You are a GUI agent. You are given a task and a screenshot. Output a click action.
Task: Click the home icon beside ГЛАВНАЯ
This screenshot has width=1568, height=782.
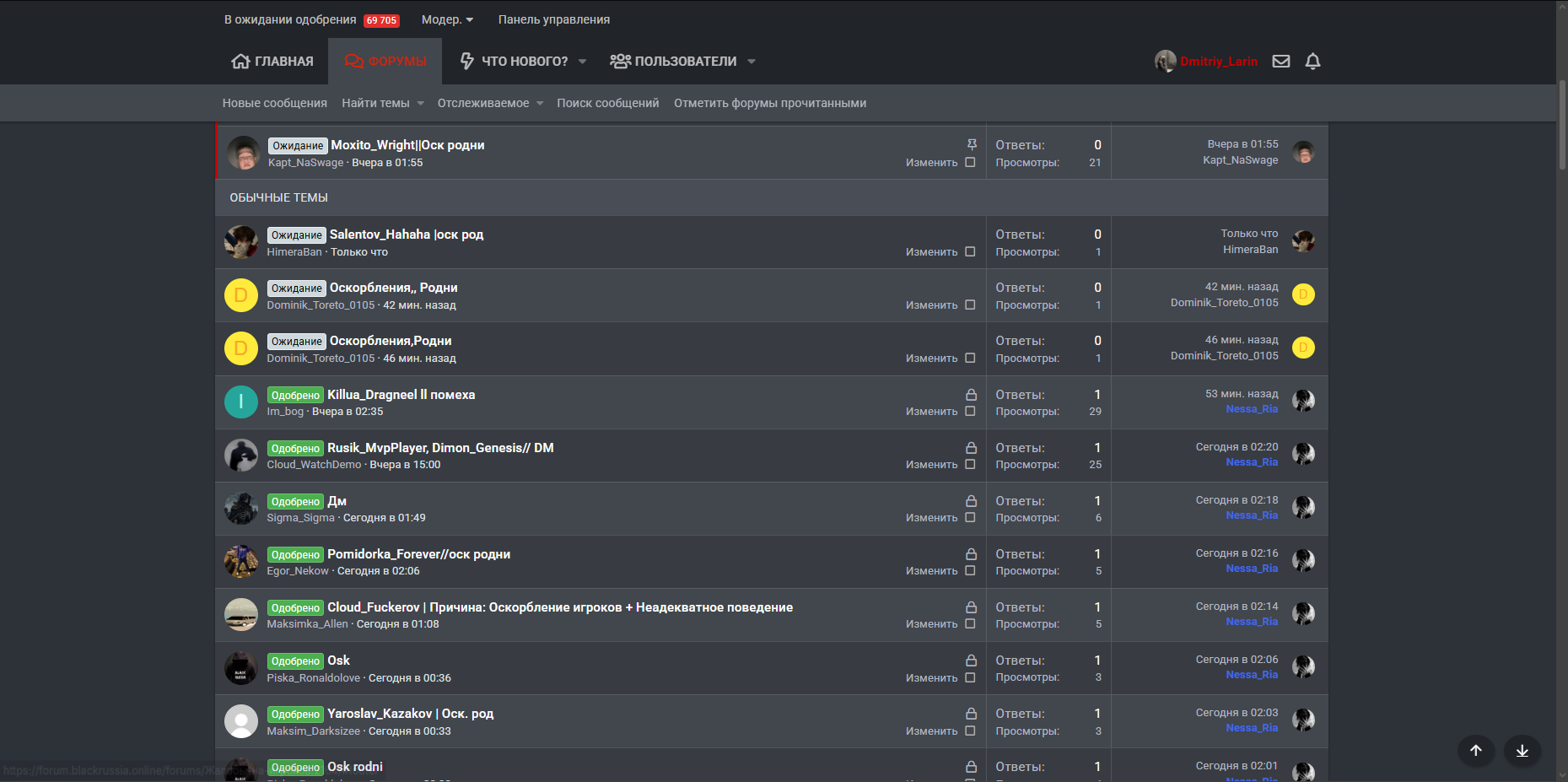240,62
